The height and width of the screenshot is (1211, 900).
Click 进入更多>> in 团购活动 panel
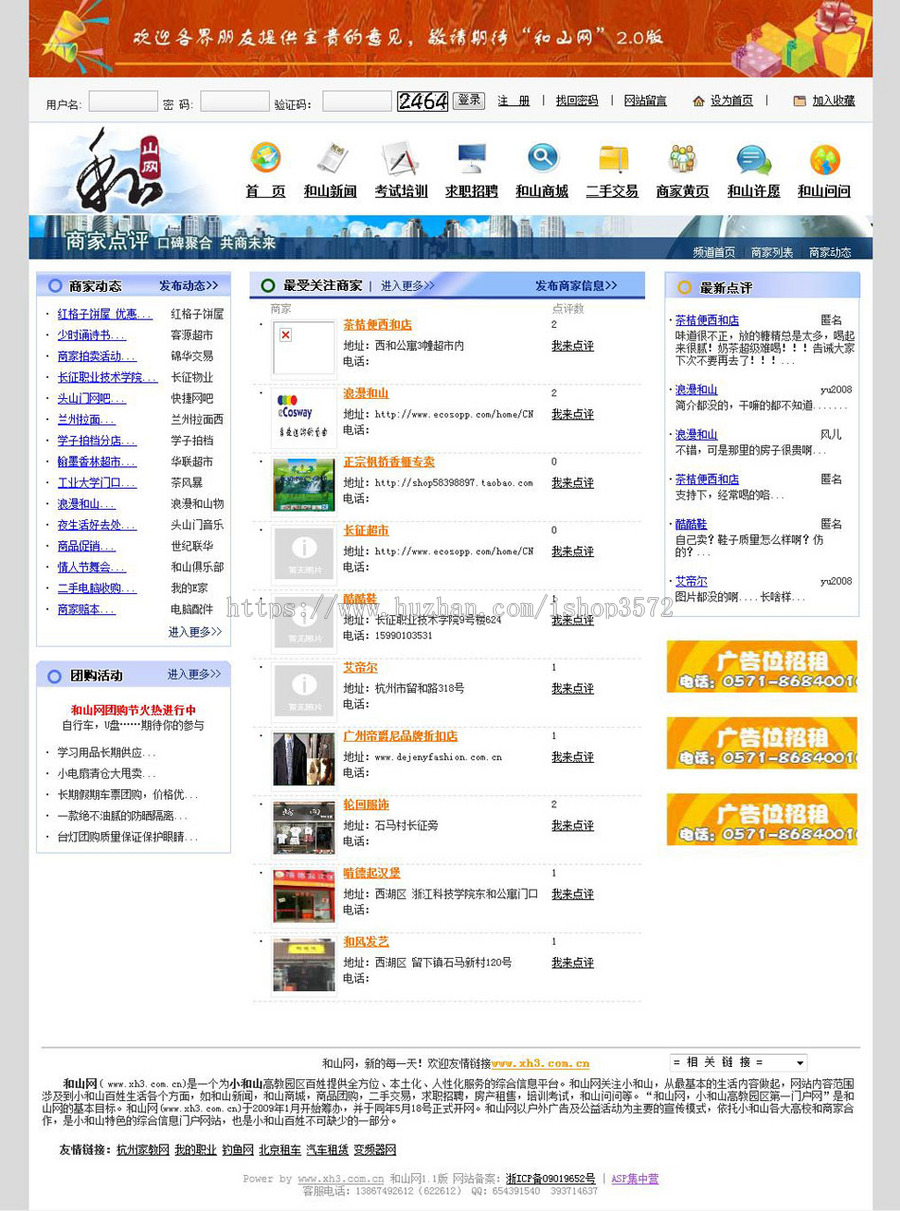194,674
